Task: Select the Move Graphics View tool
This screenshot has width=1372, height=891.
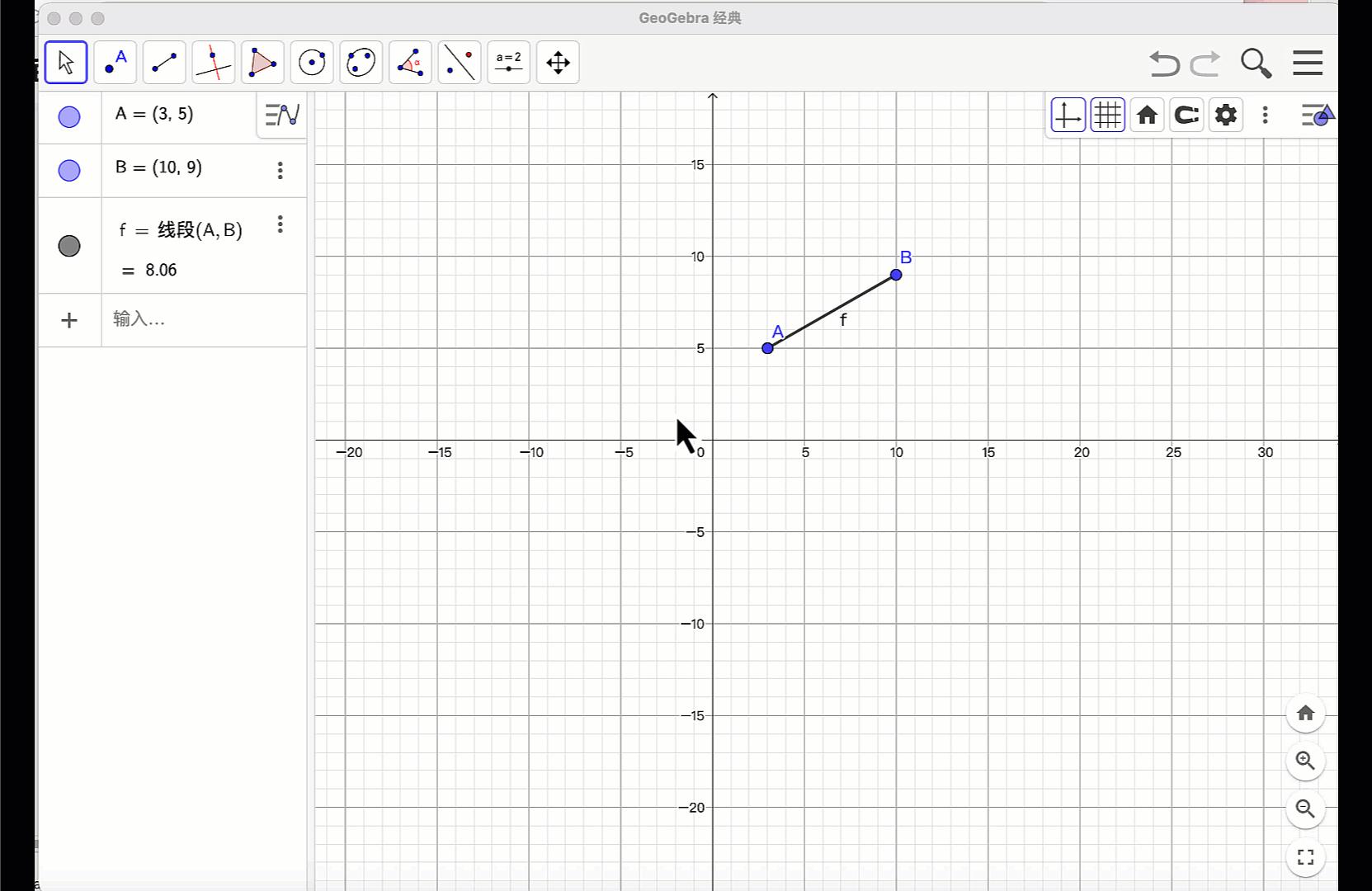Action: [558, 62]
